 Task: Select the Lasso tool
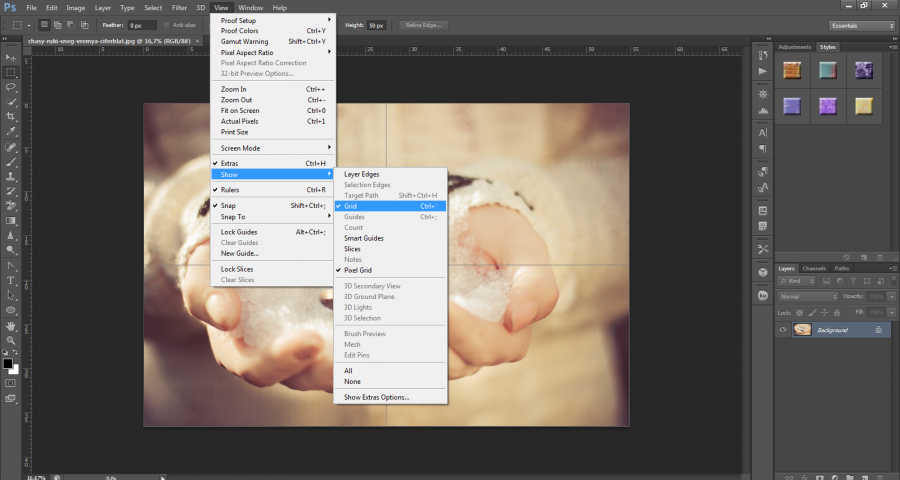[x=11, y=87]
